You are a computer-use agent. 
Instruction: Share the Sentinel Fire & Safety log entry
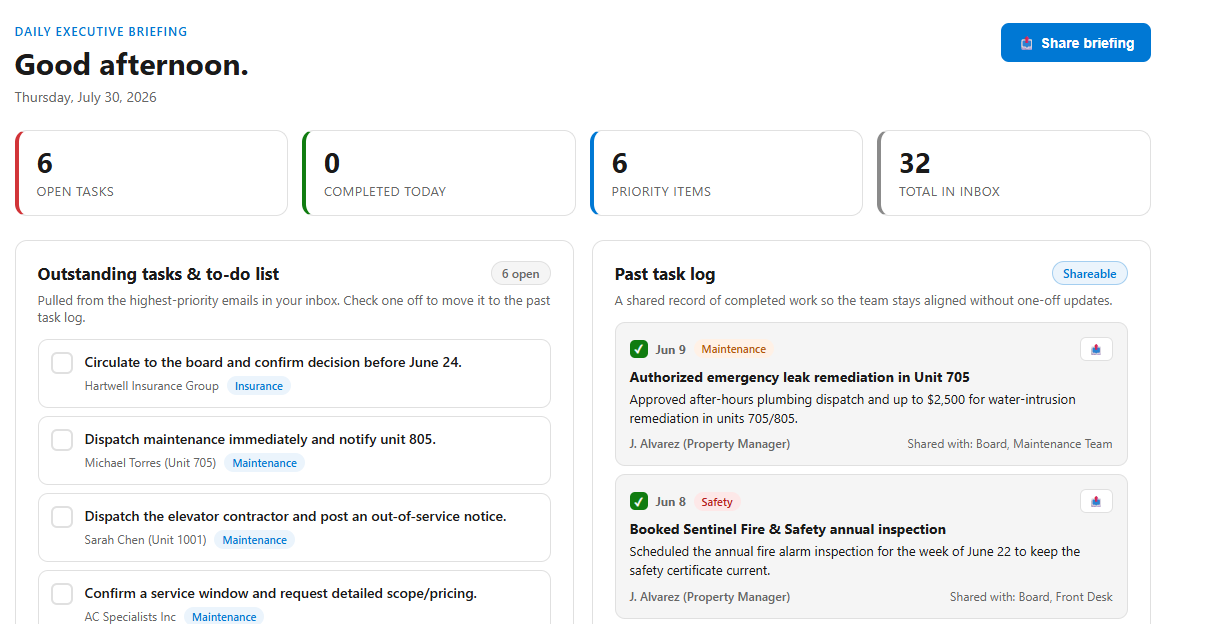tap(1096, 501)
